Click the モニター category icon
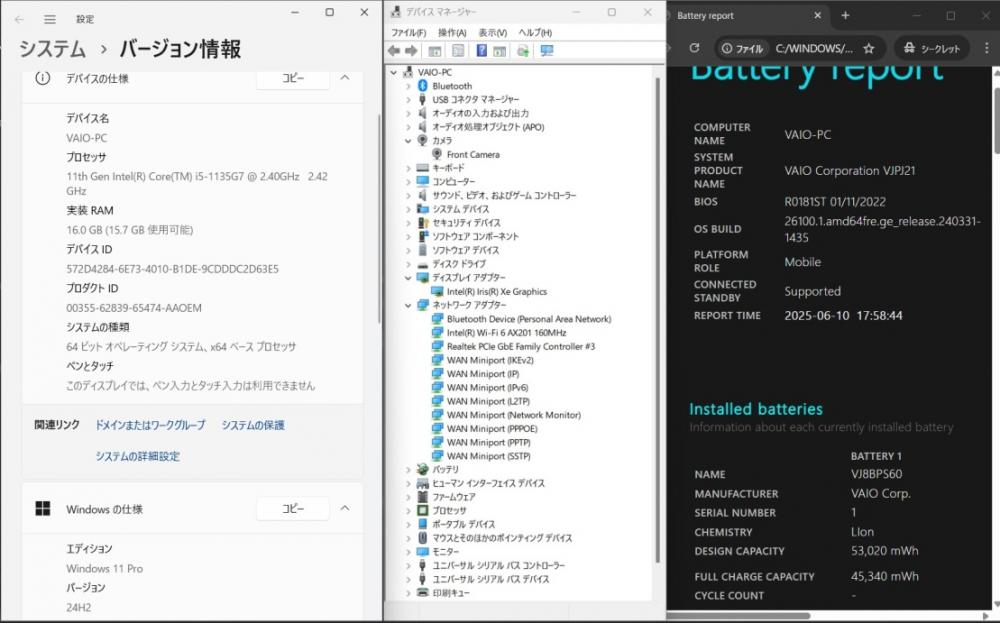Viewport: 1000px width, 623px height. tap(422, 552)
